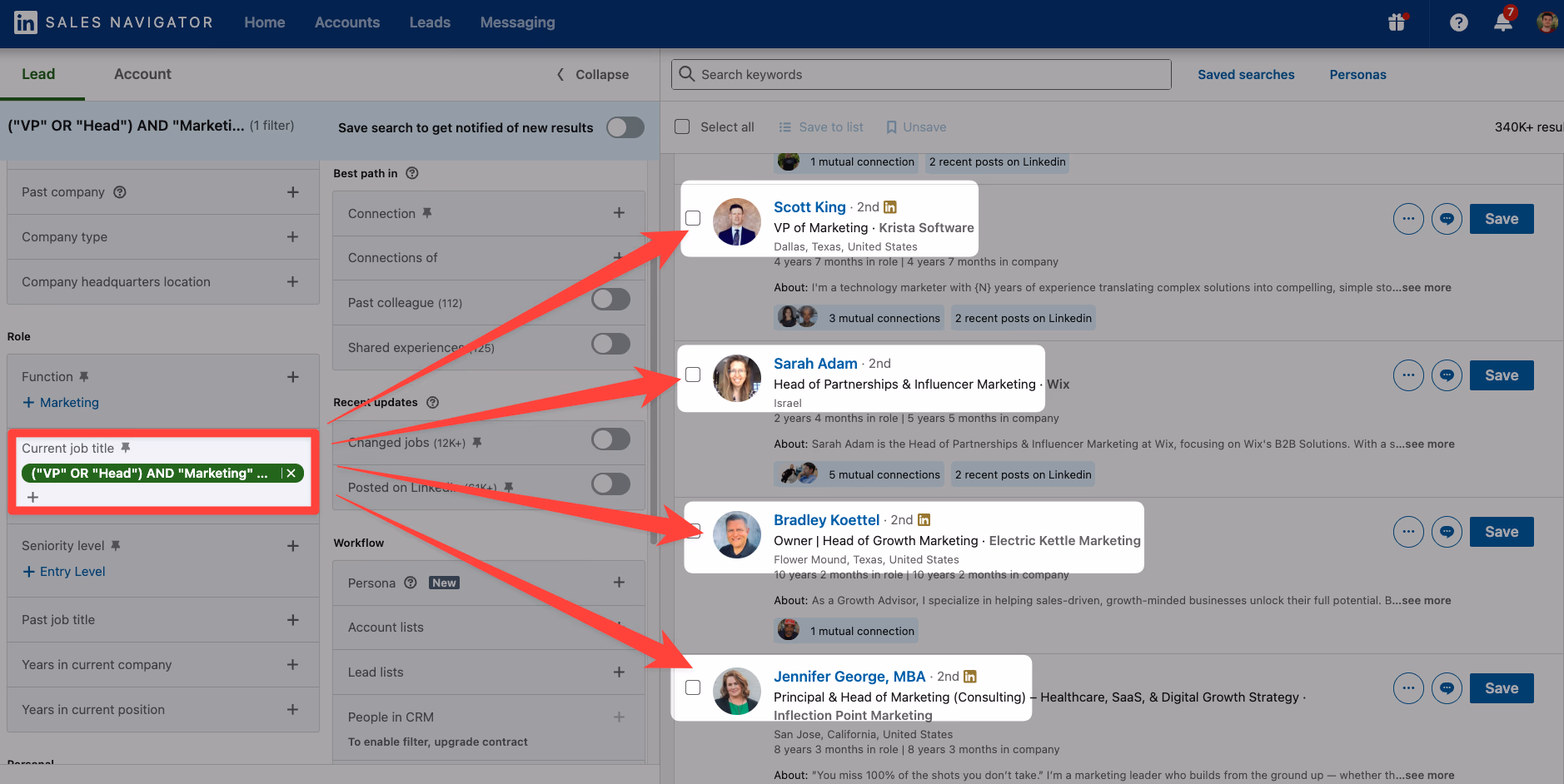Add Entry Level seniority suggestion
The image size is (1564, 784).
64,572
